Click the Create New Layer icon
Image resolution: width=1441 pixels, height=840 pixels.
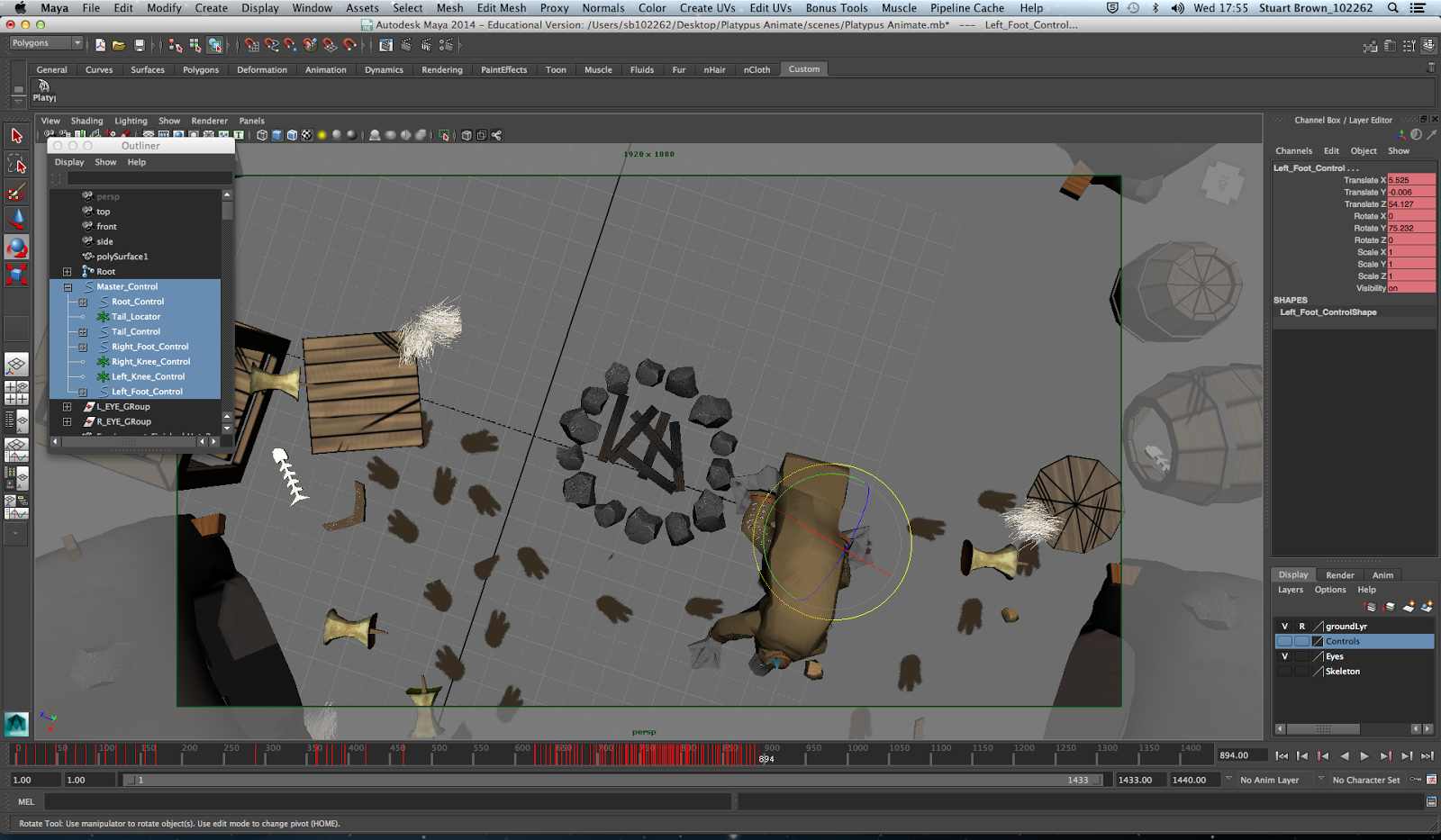[x=1408, y=607]
